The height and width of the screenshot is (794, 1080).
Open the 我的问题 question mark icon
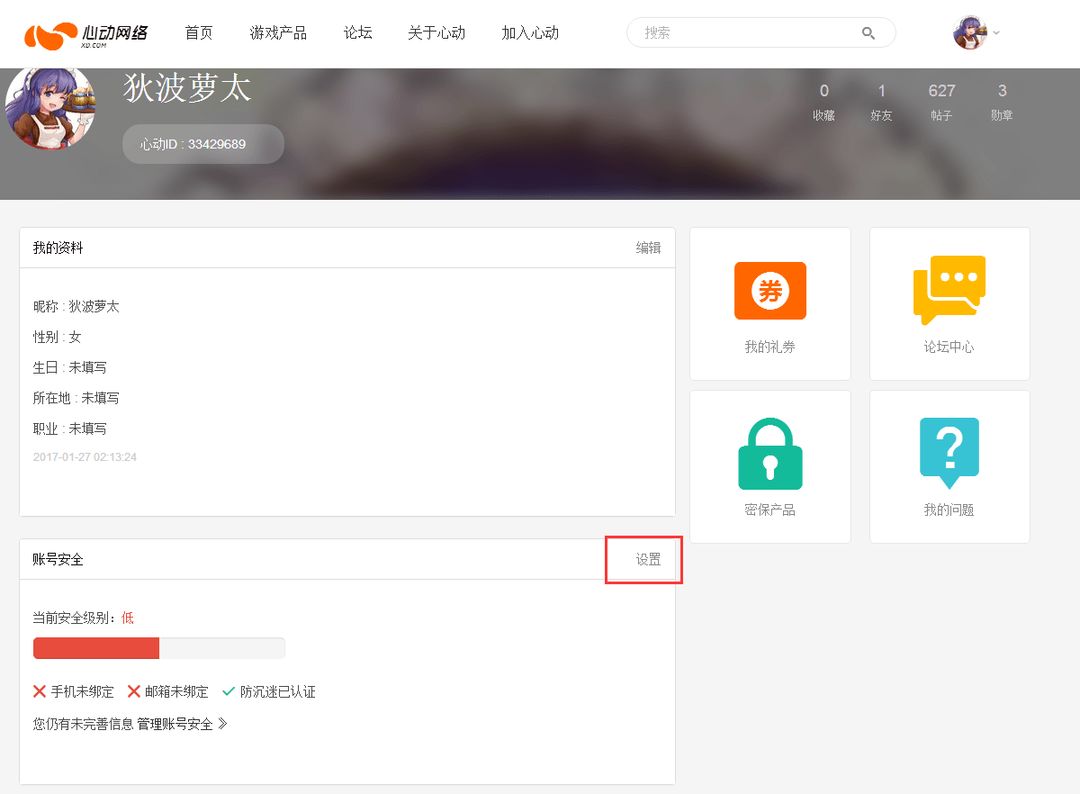[x=949, y=453]
